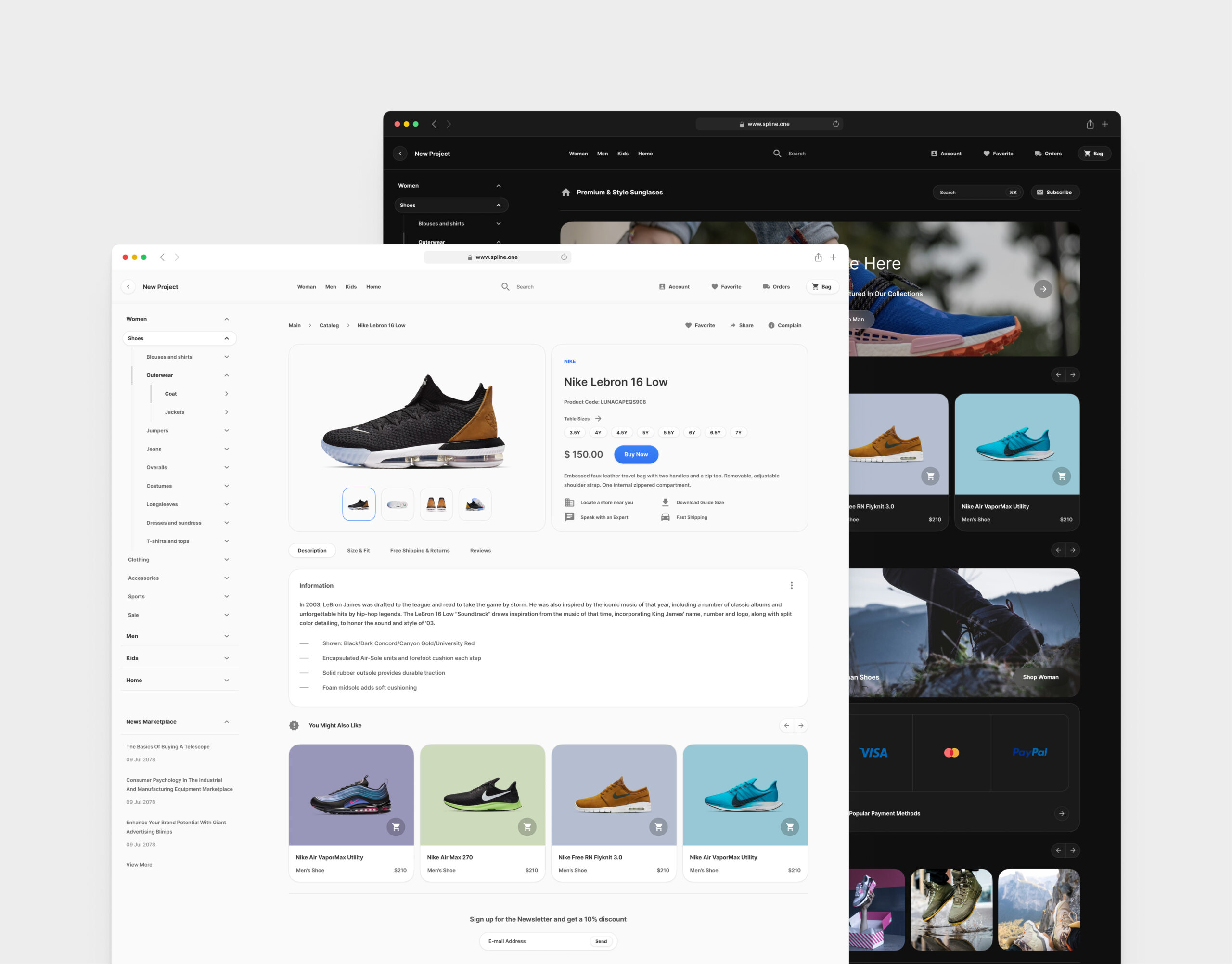This screenshot has width=1232, height=964.
Task: Click the Search field with ⌘K in dark window
Action: coord(977,193)
